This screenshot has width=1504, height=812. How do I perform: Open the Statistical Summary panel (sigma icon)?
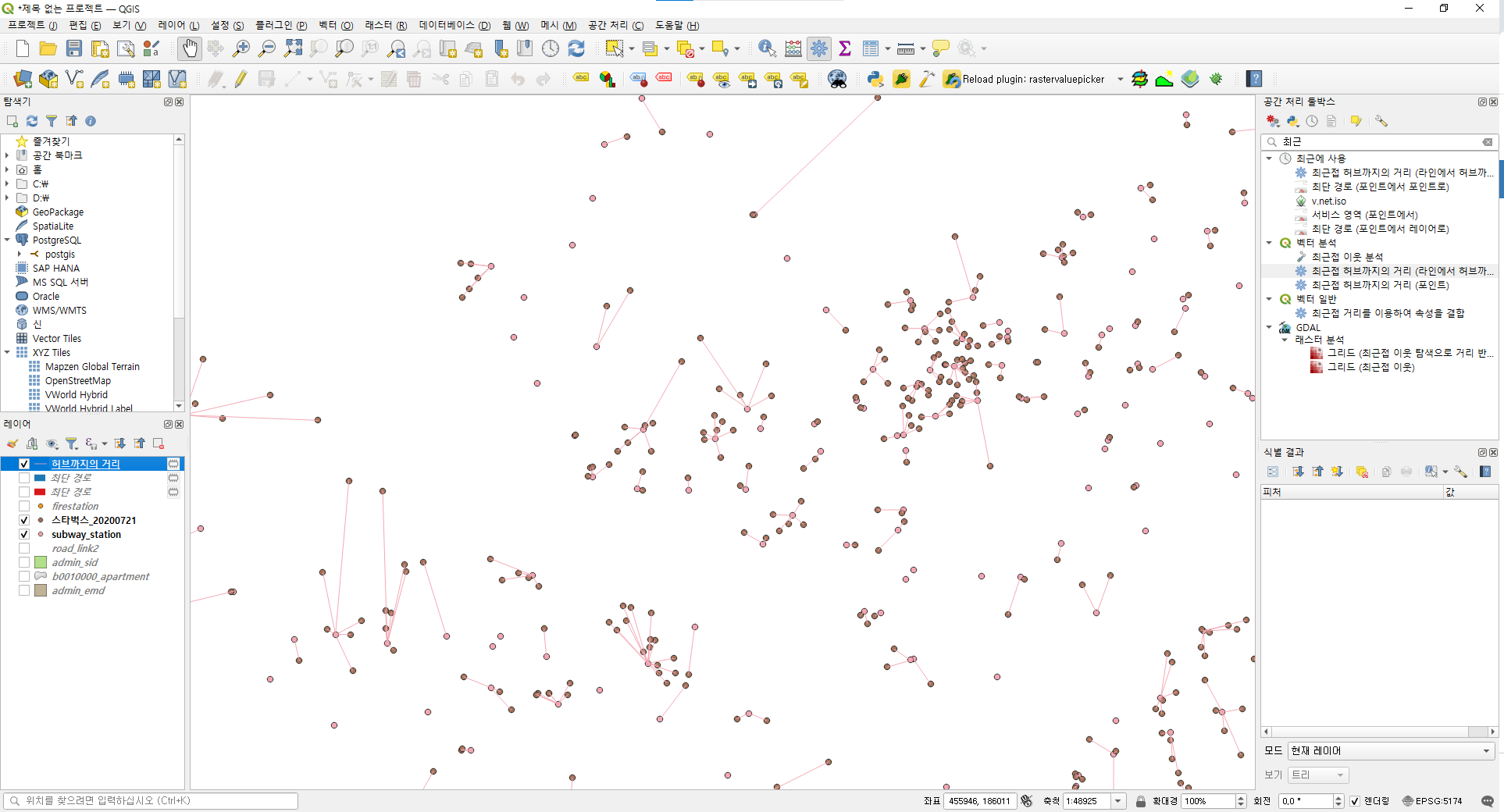coord(845,48)
